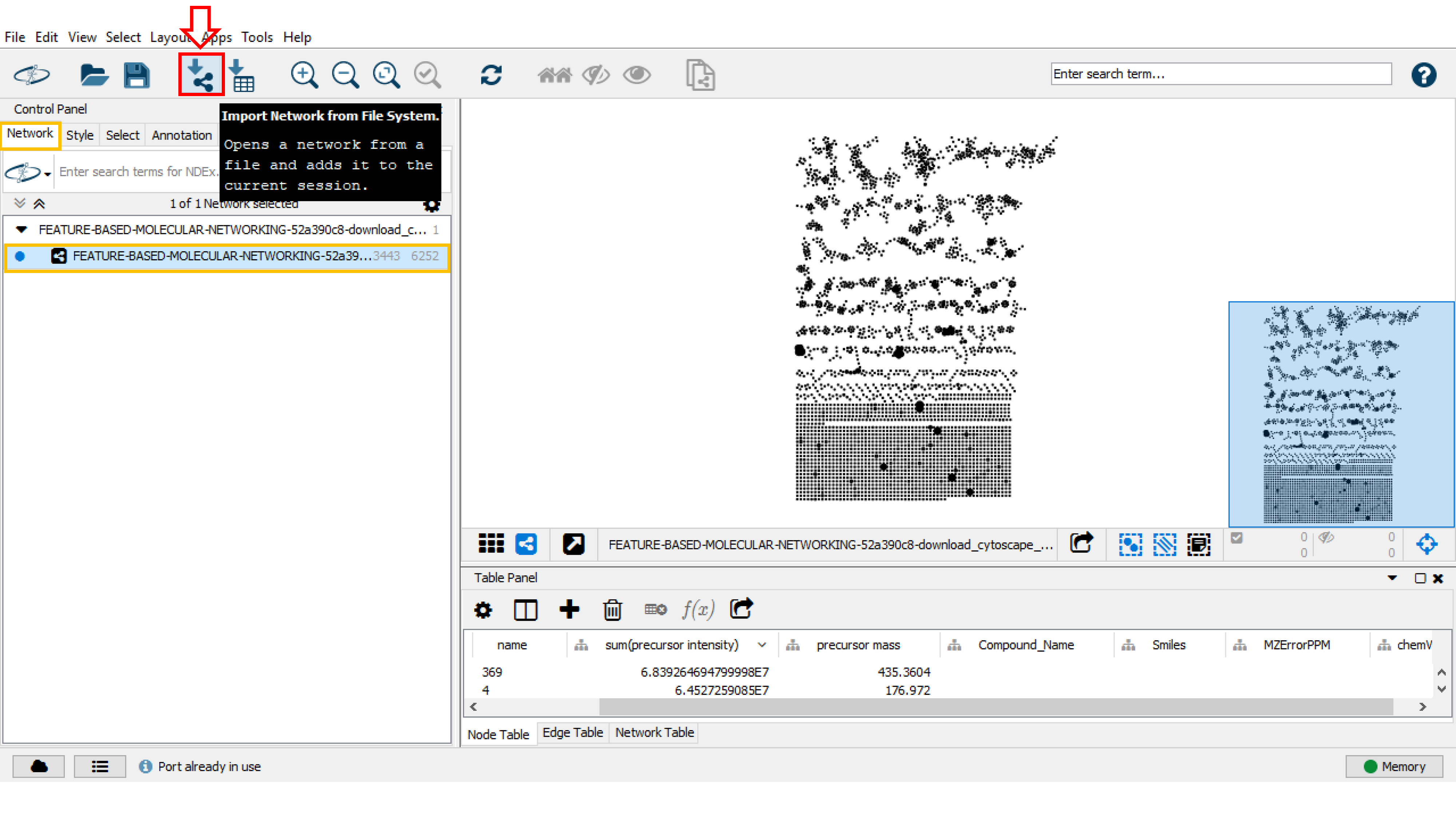This screenshot has width=1456, height=819.
Task: Click the Enter search term field
Action: coord(1221,74)
